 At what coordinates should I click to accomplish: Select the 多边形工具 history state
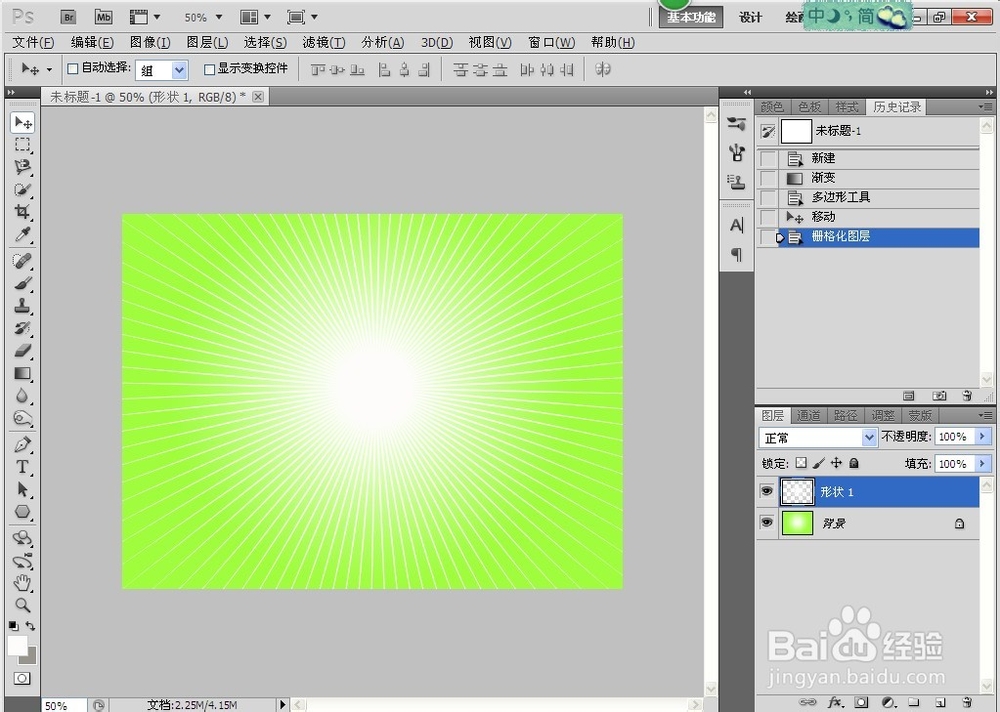coord(868,198)
